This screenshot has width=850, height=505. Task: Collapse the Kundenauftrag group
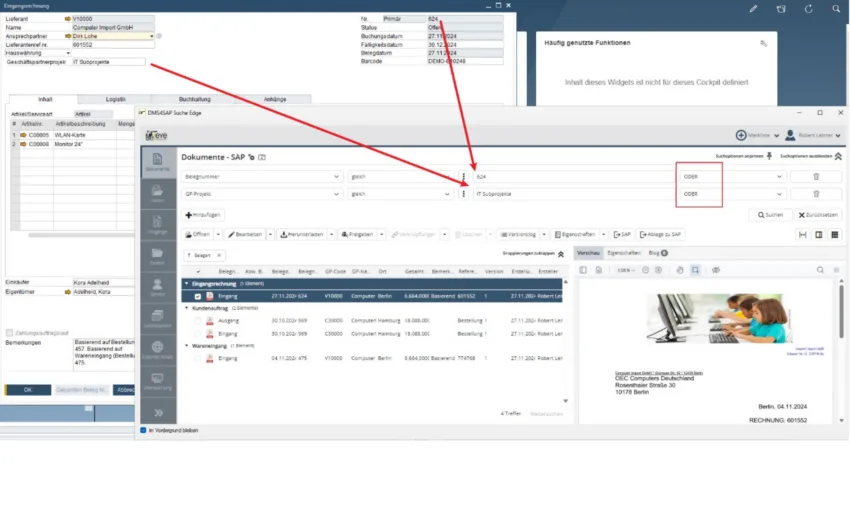coord(187,308)
